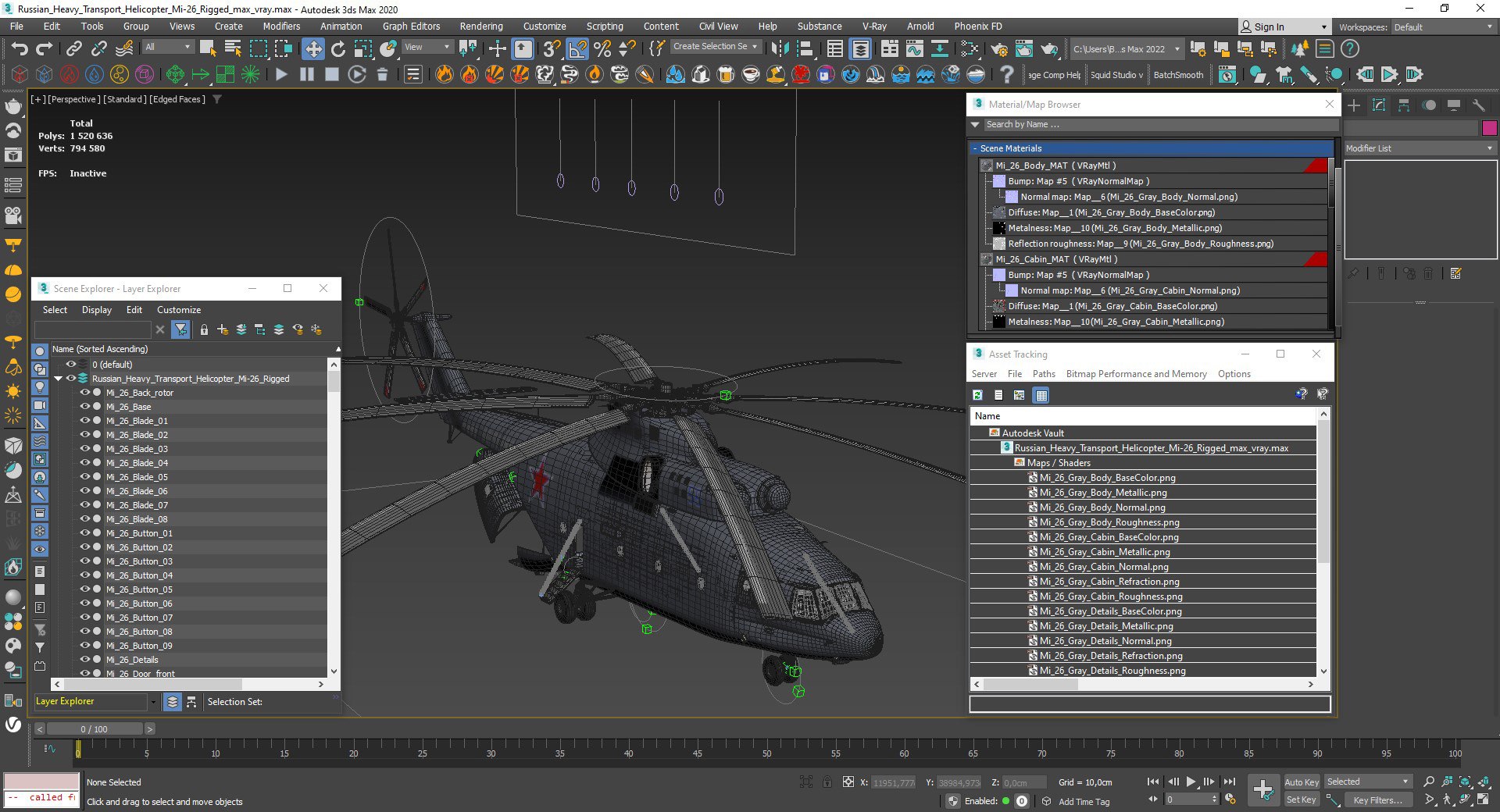Hide the Mi_26_Button_03 object
This screenshot has width=1500, height=812.
pyautogui.click(x=85, y=561)
